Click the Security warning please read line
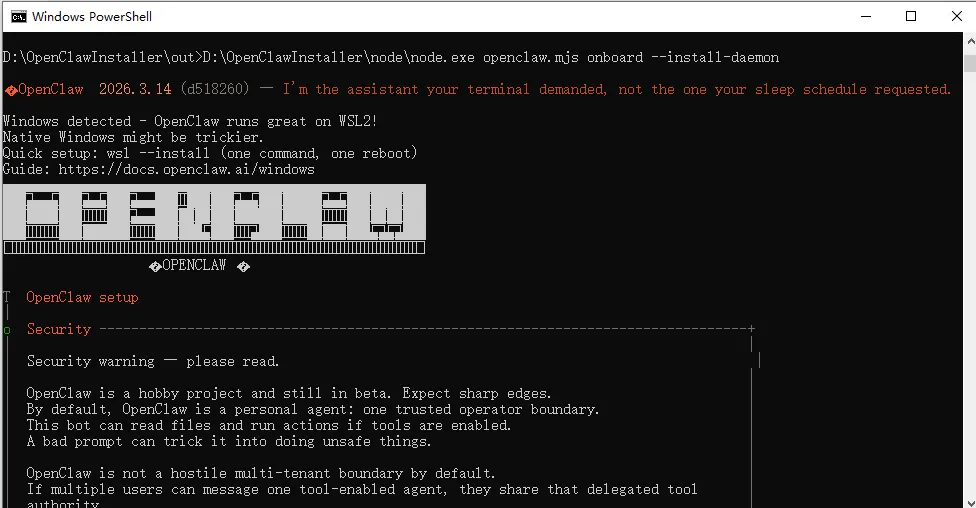The width and height of the screenshot is (976, 508). point(153,361)
